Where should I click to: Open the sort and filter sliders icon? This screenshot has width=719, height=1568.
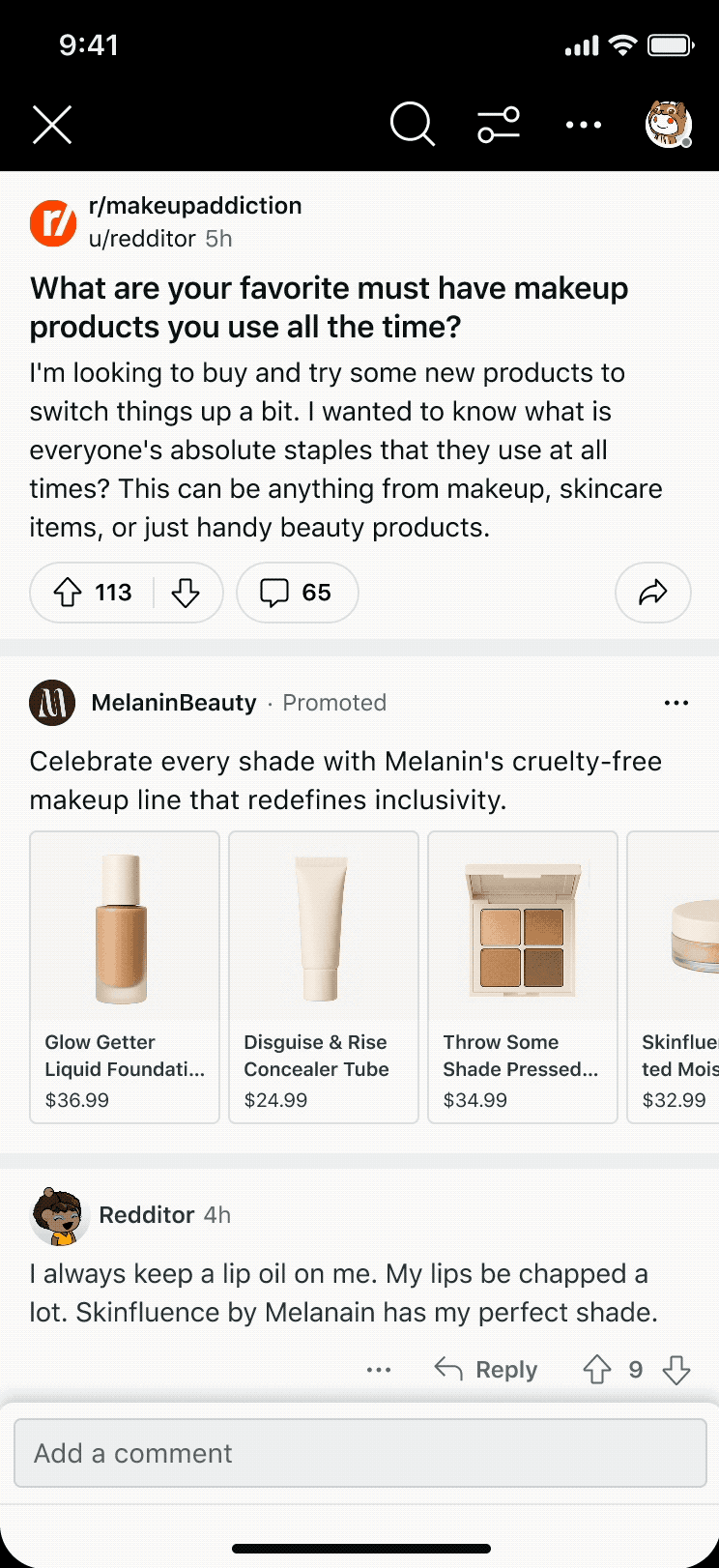499,125
